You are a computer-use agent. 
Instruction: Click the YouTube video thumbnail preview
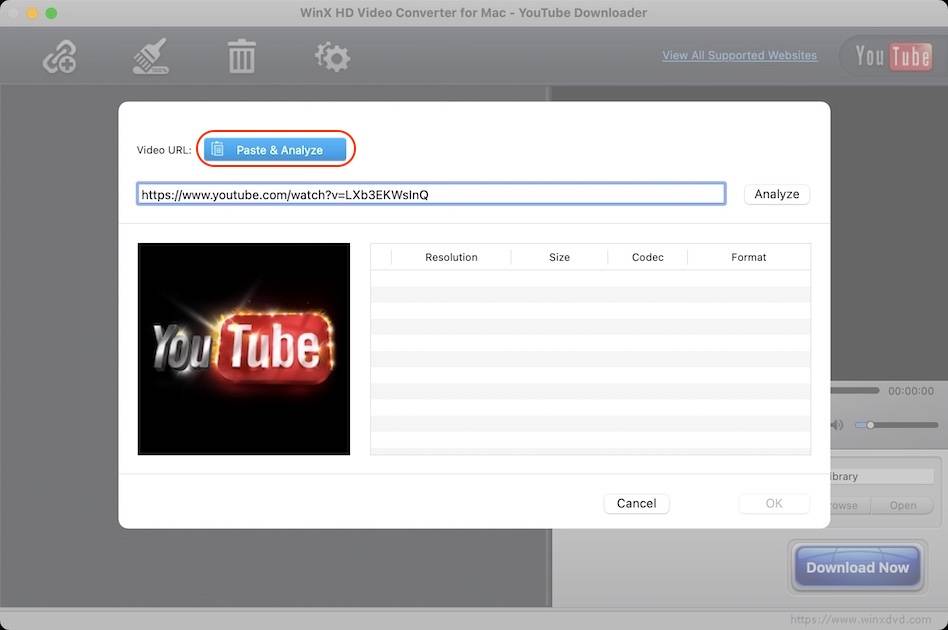(x=244, y=349)
